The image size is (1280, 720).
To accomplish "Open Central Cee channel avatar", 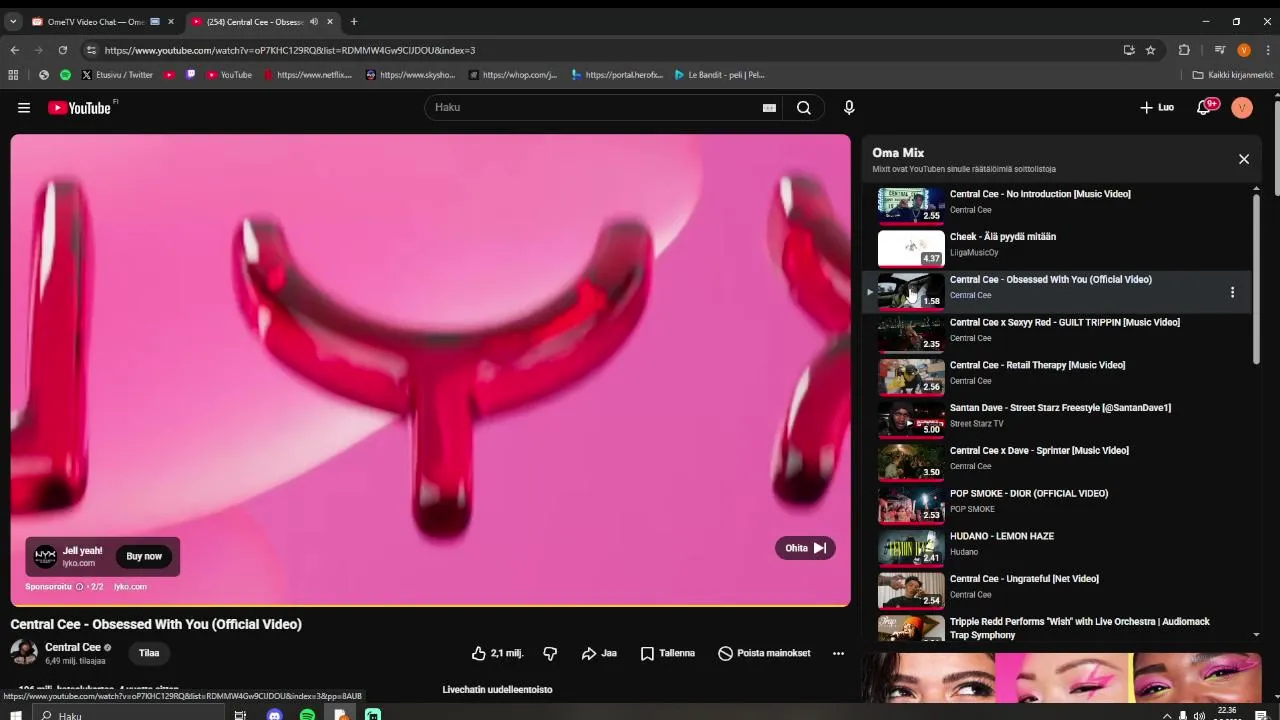I will [x=24, y=653].
